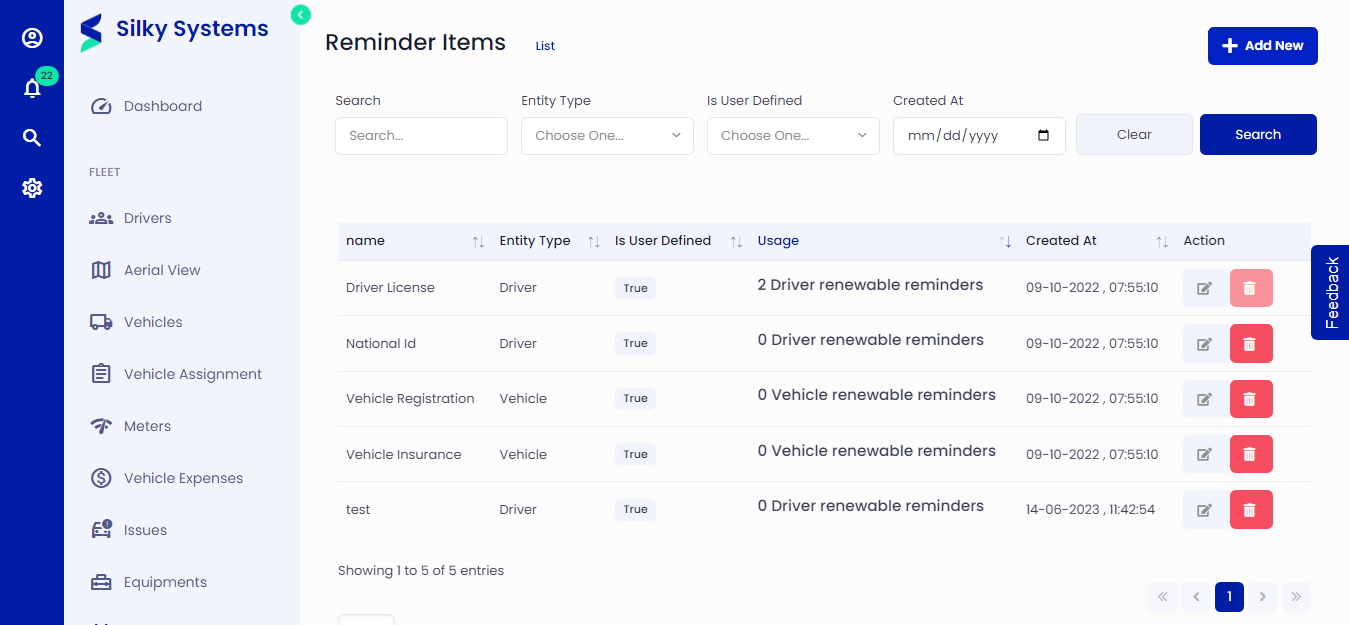Open Issues using the flag icon
1349x625 pixels.
click(x=101, y=529)
